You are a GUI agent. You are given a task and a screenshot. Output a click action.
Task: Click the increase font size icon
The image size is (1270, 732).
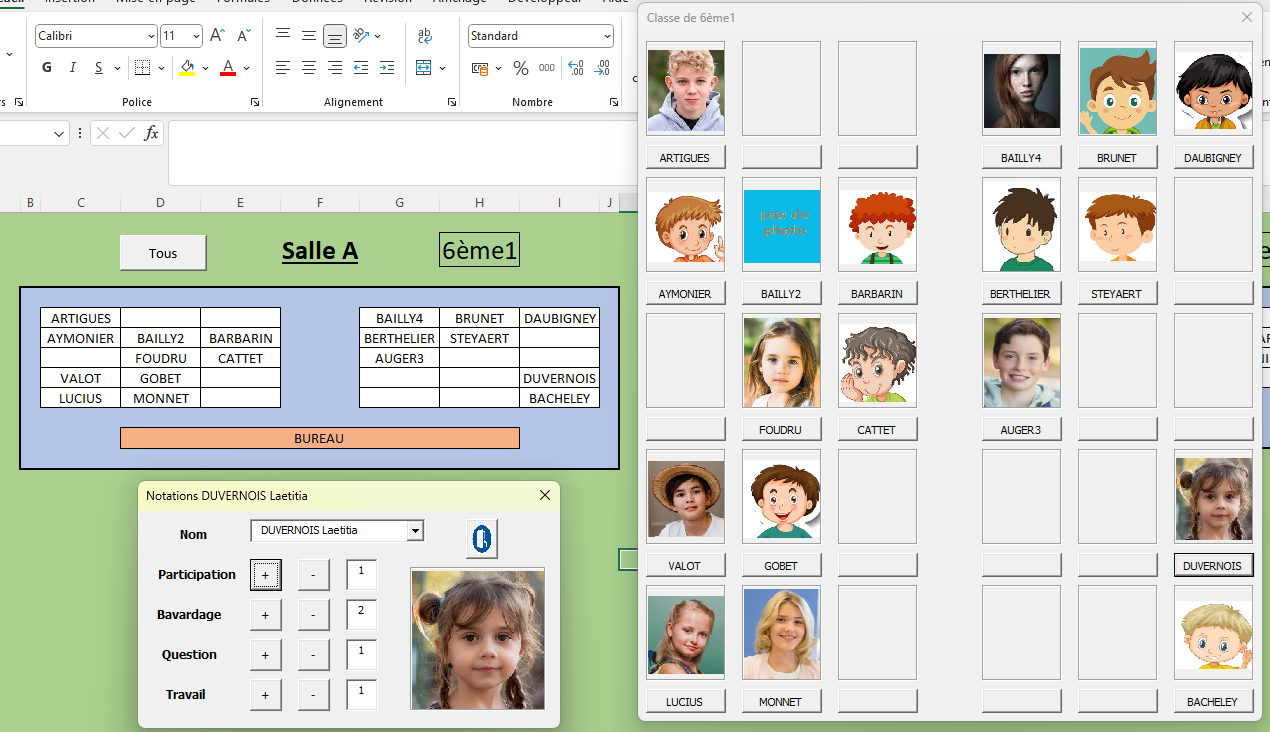click(217, 36)
